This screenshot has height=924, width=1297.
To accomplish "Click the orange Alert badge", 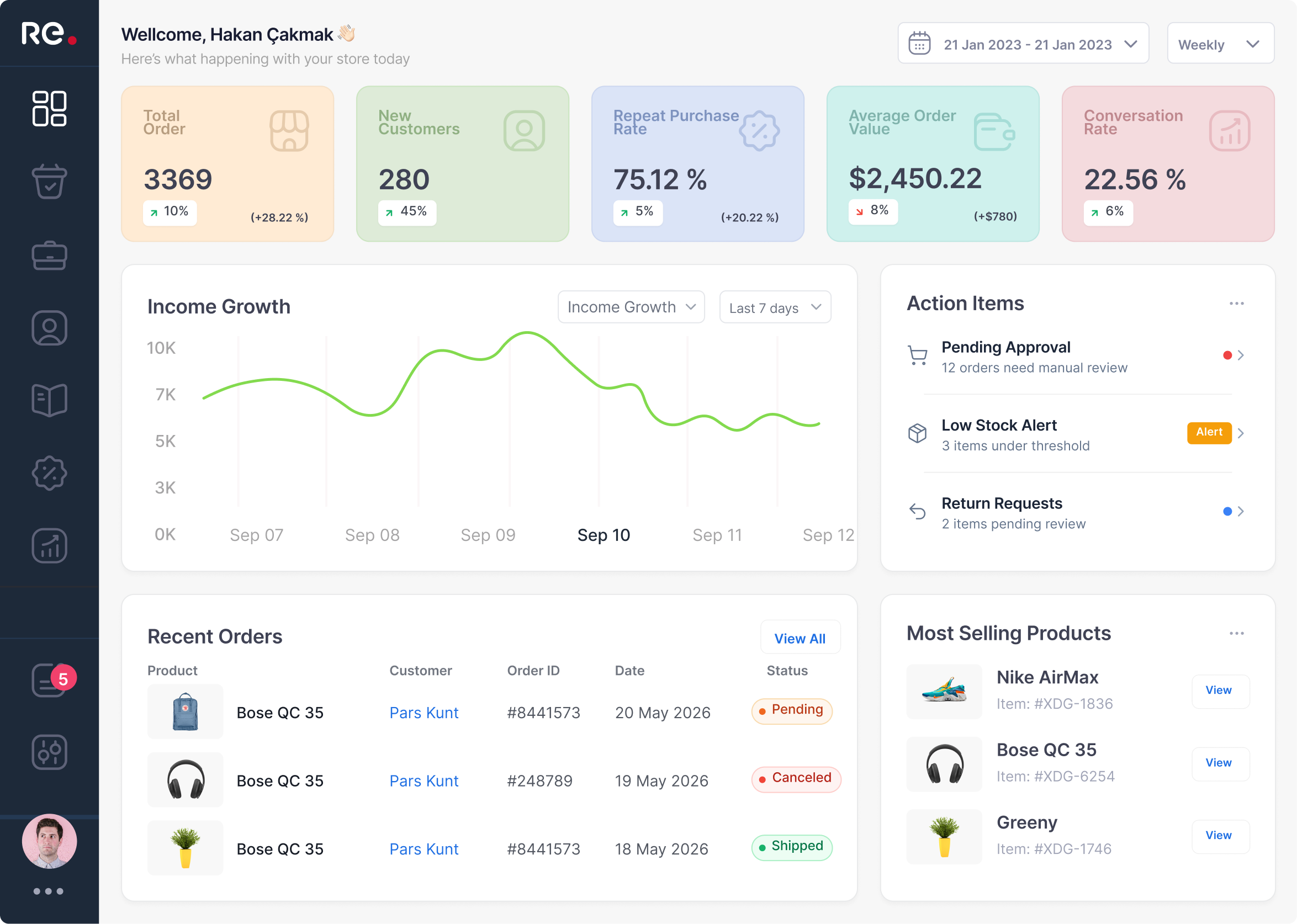I will pyautogui.click(x=1209, y=433).
